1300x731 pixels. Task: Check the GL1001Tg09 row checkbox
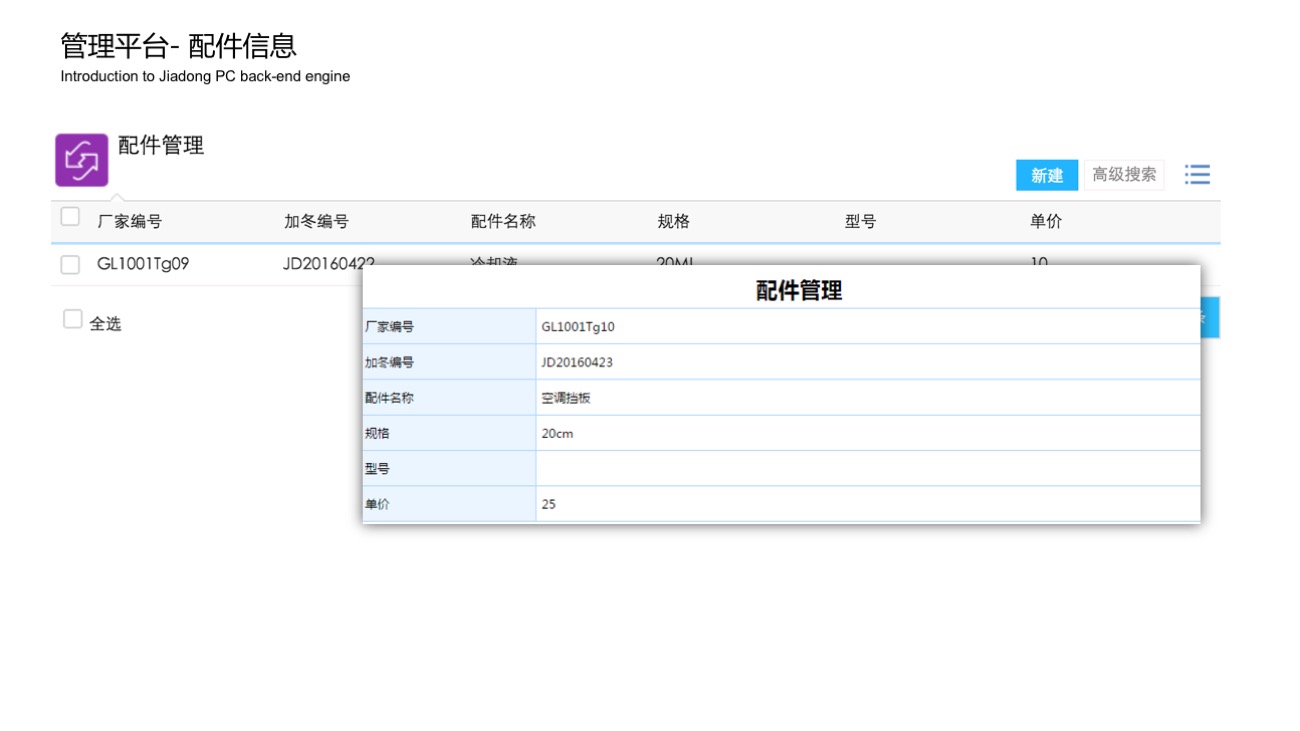point(70,265)
